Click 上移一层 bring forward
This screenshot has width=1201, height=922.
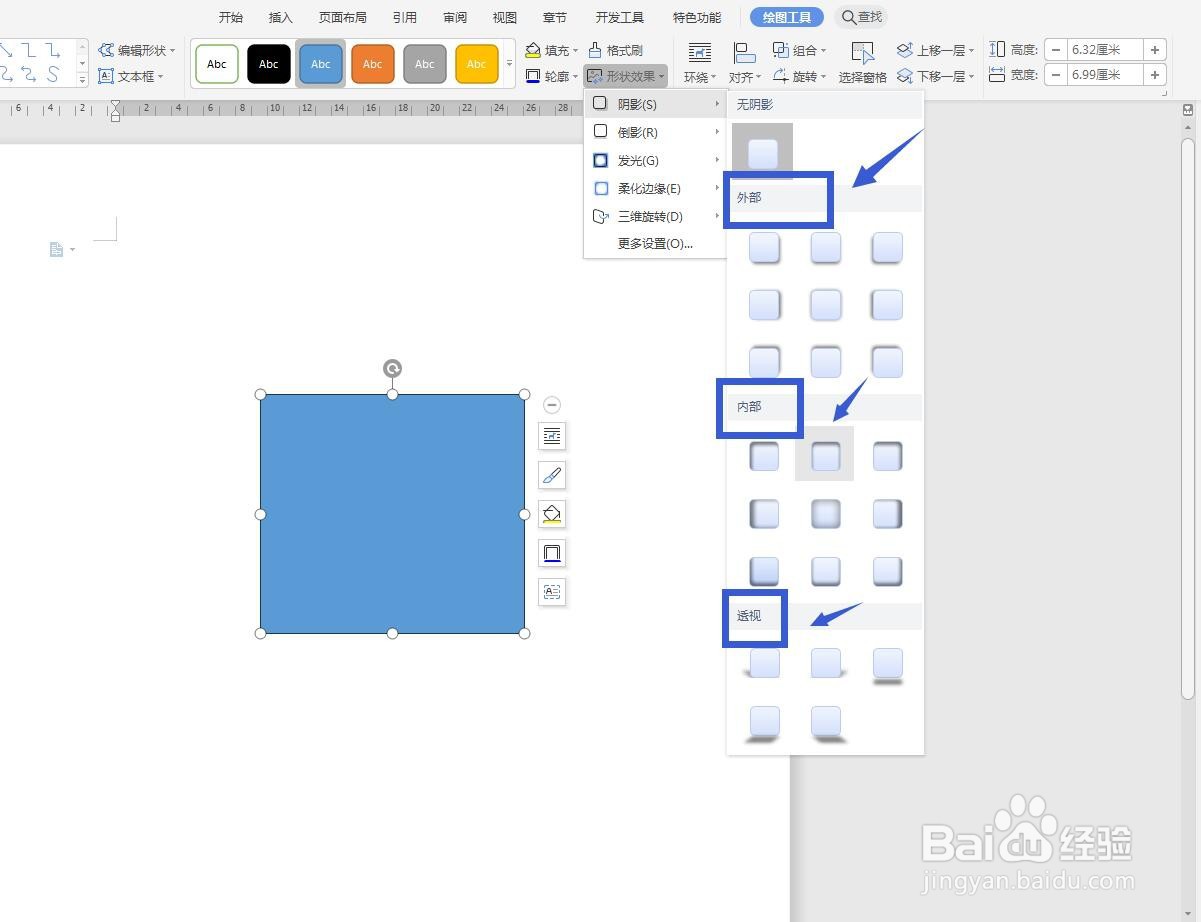(936, 50)
